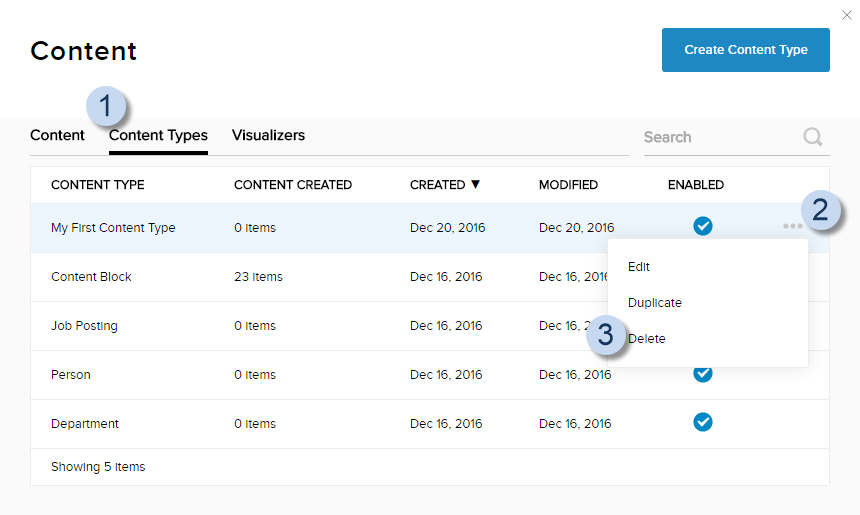Screen dimensions: 860x515
Task: Select the Content Types tab
Action: (158, 136)
